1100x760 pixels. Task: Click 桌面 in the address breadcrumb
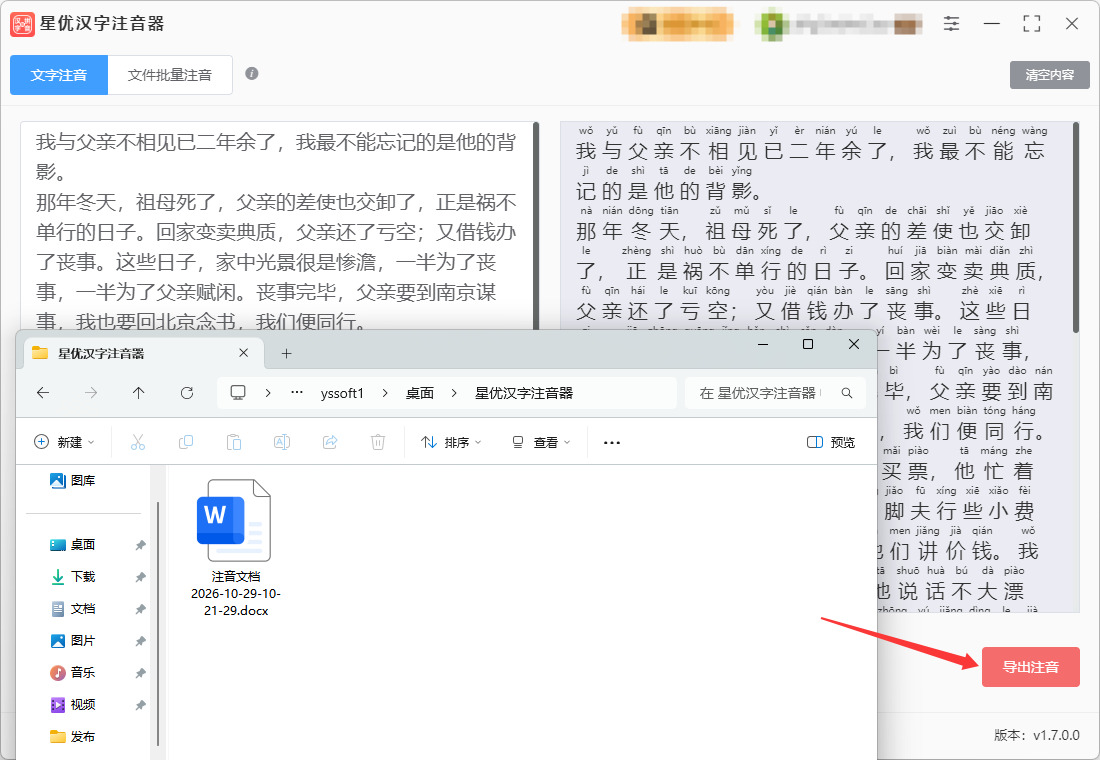420,393
